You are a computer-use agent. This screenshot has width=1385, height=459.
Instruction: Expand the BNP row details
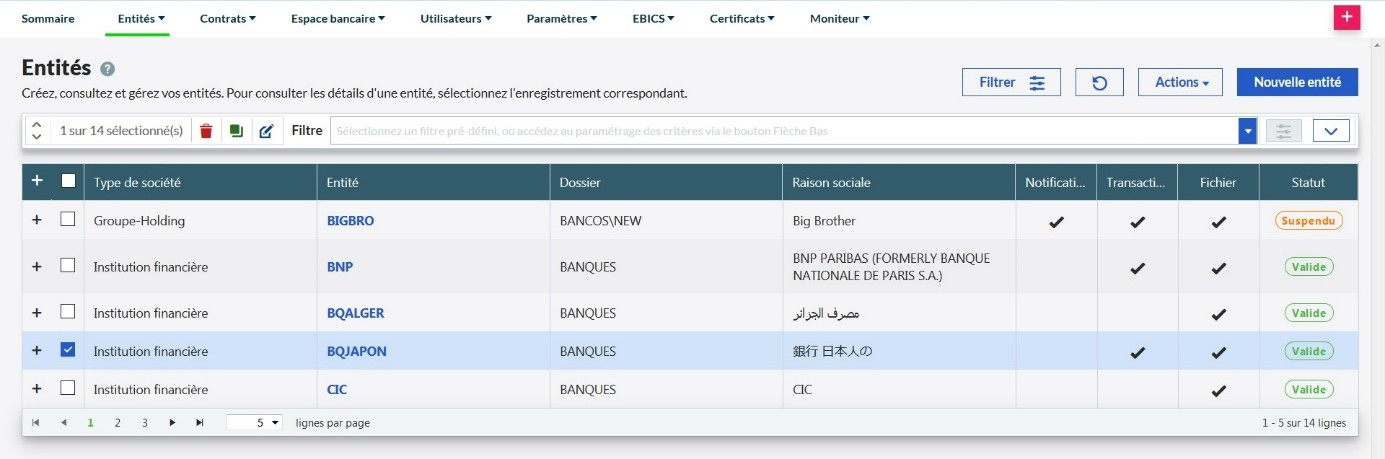pyautogui.click(x=37, y=267)
